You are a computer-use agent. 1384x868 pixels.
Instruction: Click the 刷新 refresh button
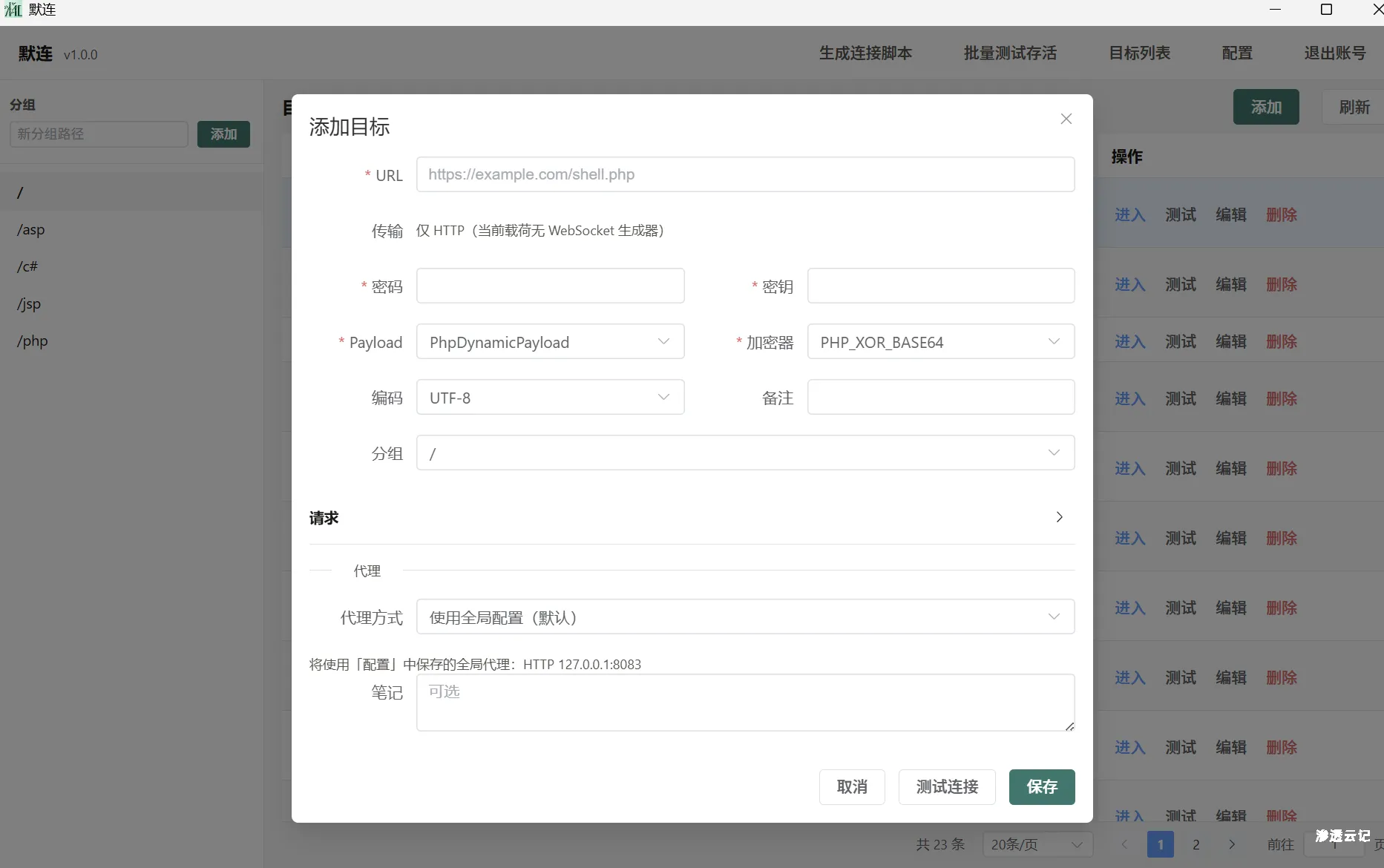coord(1354,107)
